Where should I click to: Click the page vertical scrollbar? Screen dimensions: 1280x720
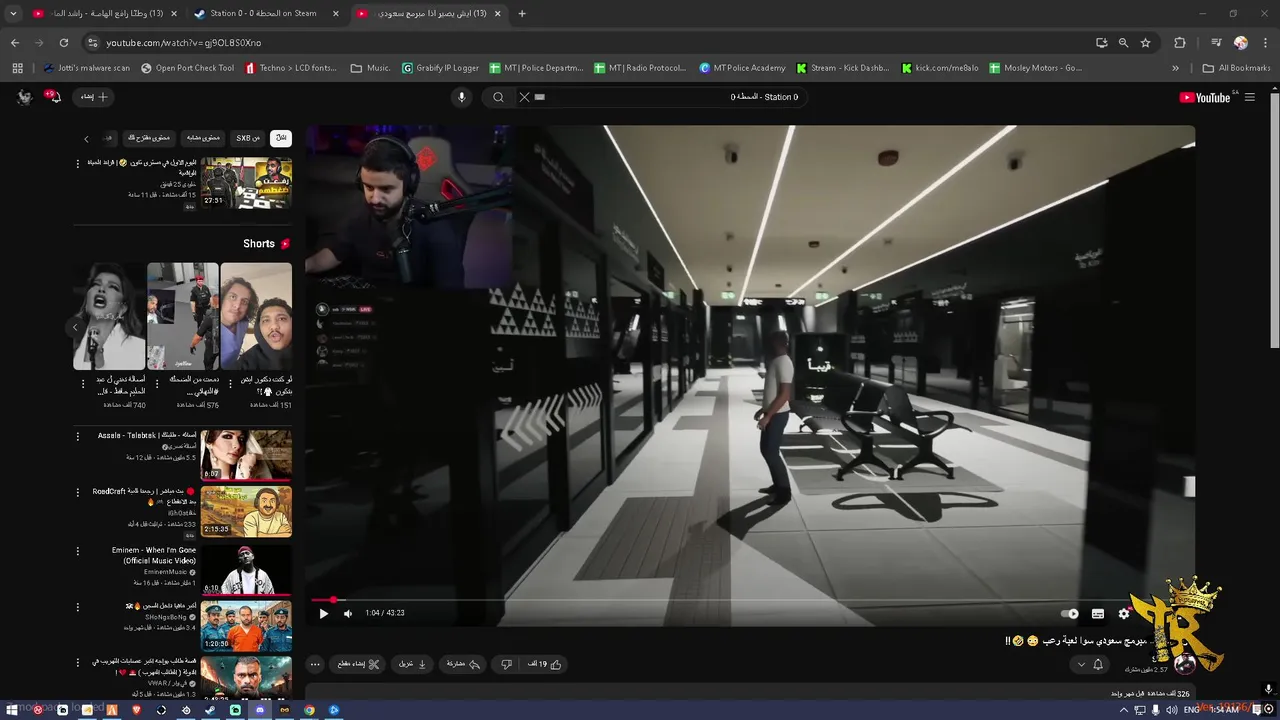[x=1274, y=220]
